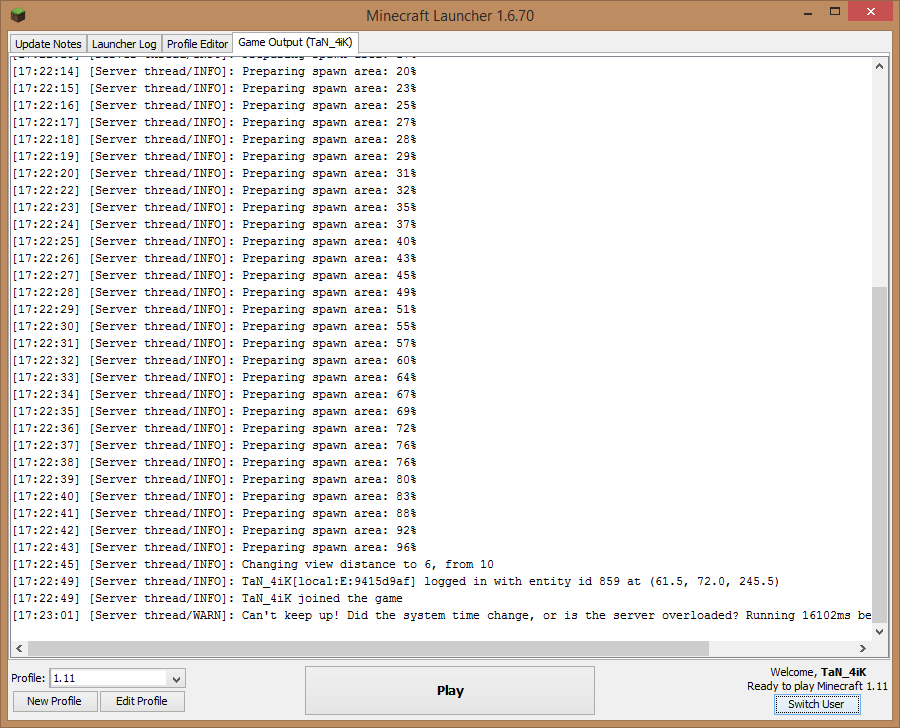Click the "Preparing spawn area: 40%" line

tap(214, 241)
